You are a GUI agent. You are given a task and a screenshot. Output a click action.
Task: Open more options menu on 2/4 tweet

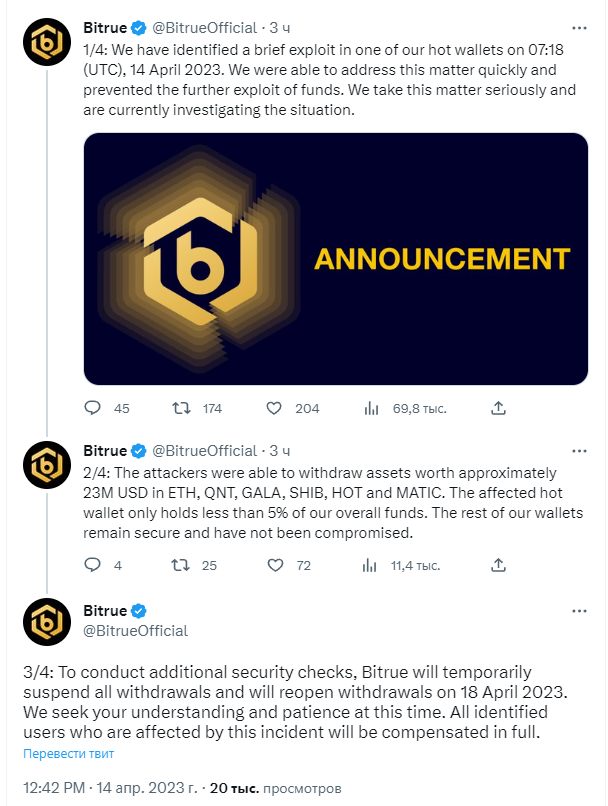coord(579,451)
